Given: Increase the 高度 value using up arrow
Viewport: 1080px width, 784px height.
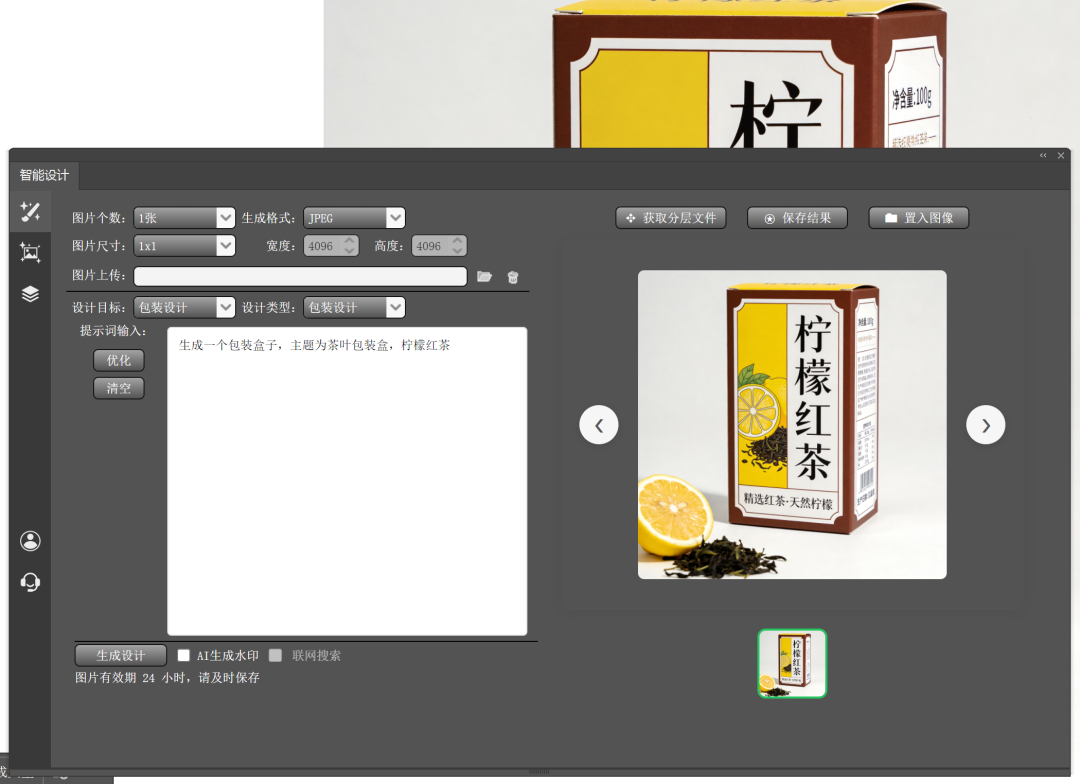Looking at the screenshot, I should (457, 240).
